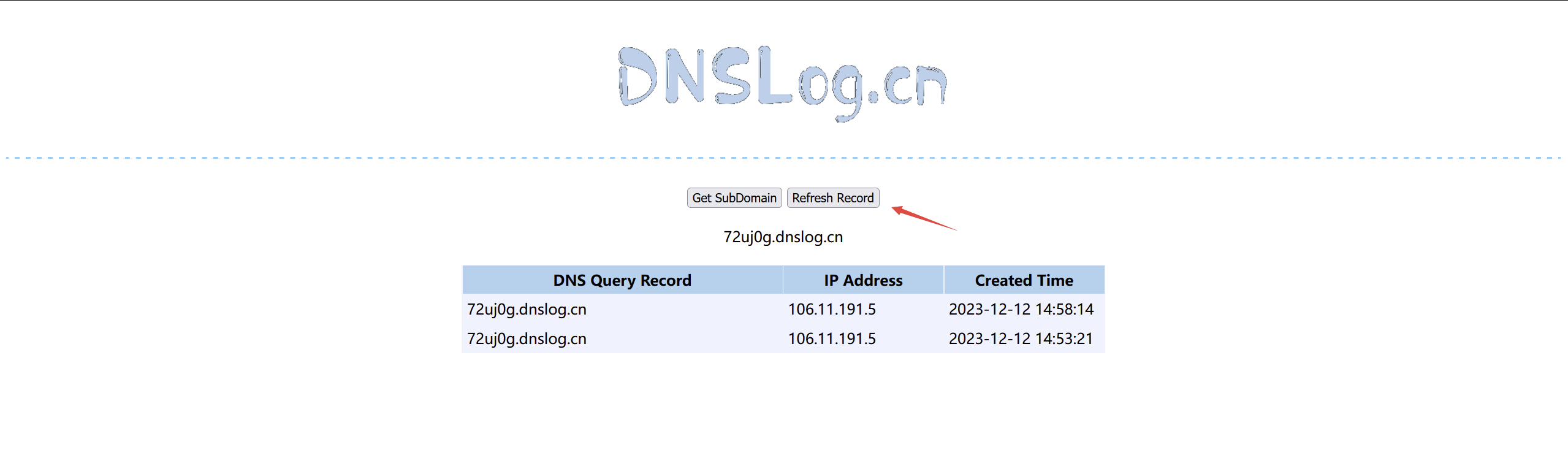Viewport: 1568px width, 474px height.
Task: Click the timestamp 2023-12-12 14:58:14
Action: coord(1021,309)
